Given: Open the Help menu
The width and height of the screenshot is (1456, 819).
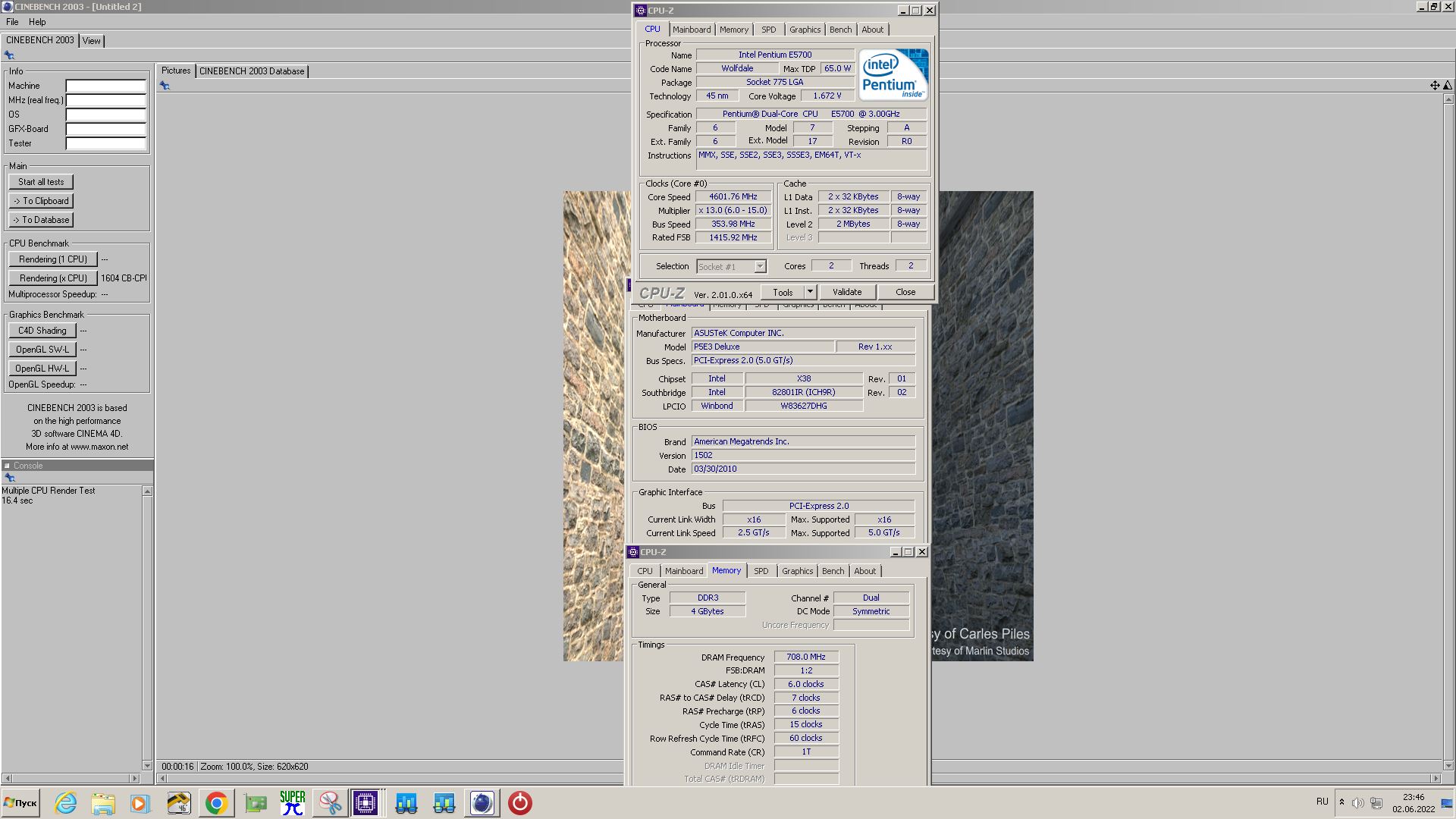Looking at the screenshot, I should (37, 22).
